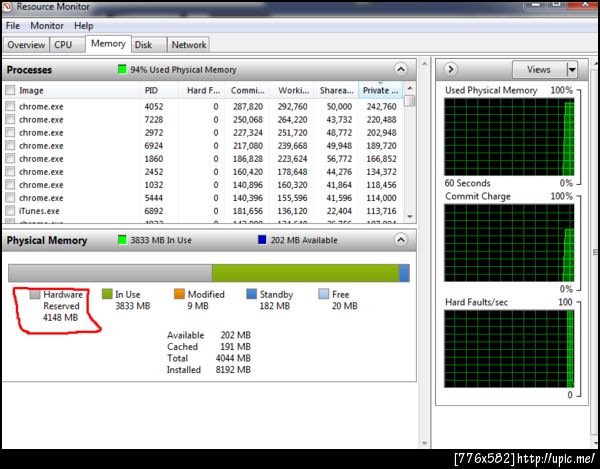600x469 pixels.
Task: Sort by the Commit column header
Action: pyautogui.click(x=247, y=90)
